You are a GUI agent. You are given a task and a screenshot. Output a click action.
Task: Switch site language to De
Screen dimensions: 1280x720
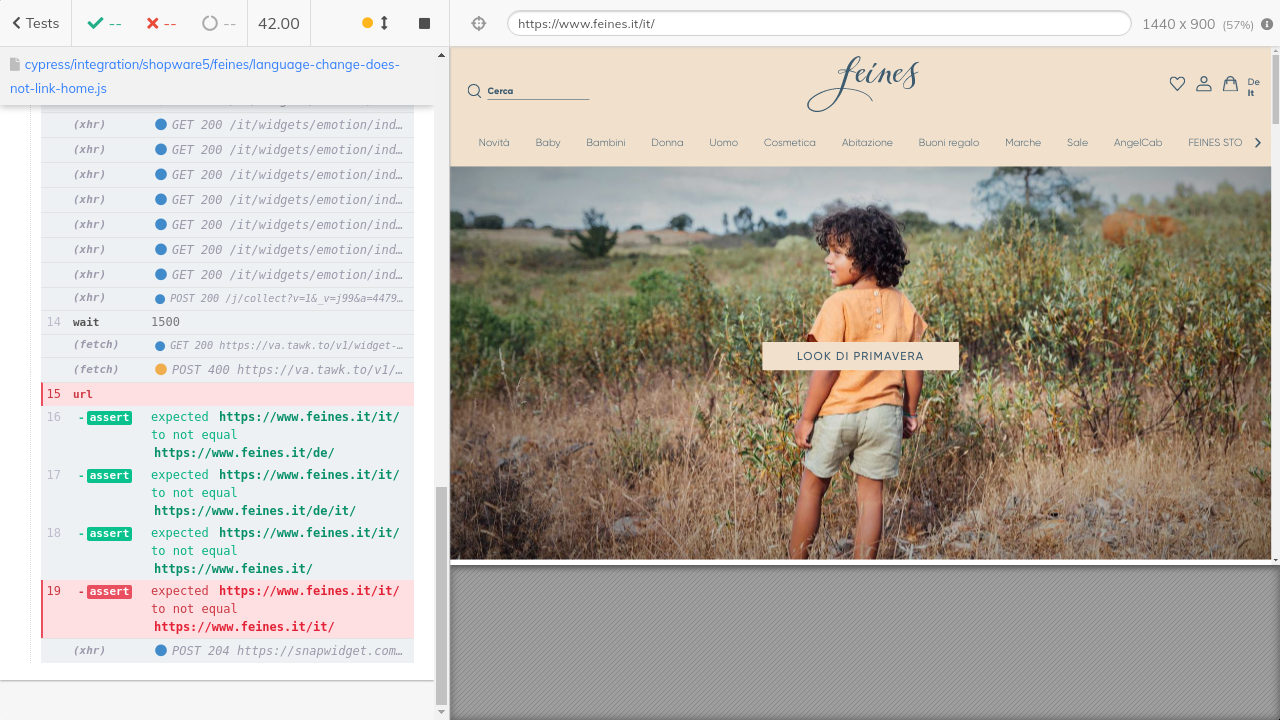click(1253, 82)
